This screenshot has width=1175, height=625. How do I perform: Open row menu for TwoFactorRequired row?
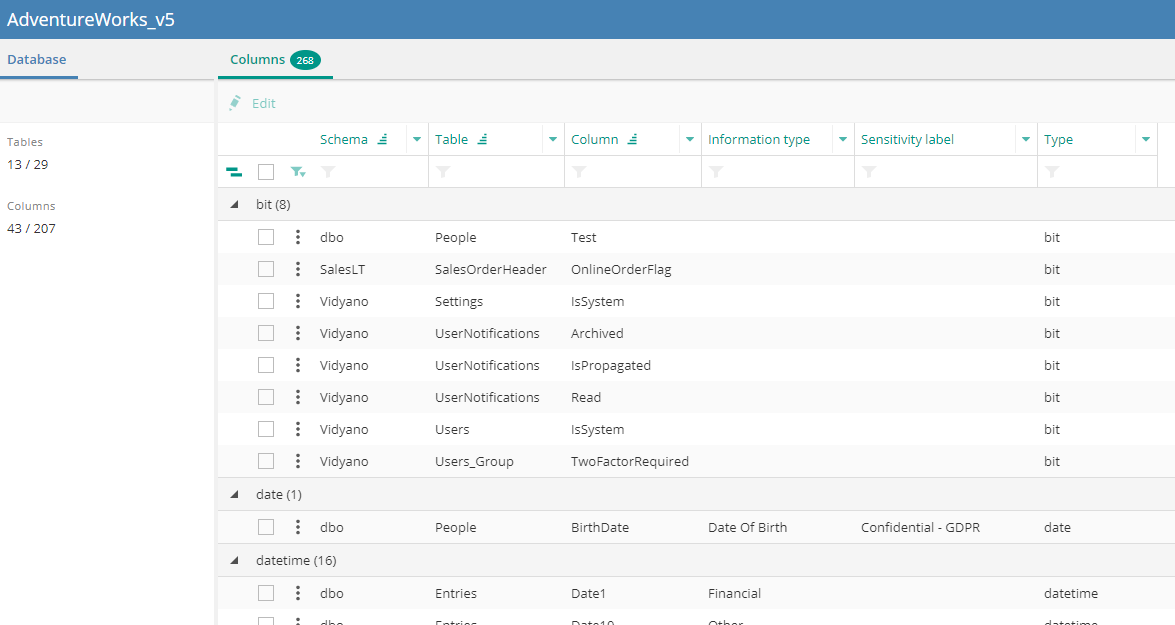(x=297, y=461)
